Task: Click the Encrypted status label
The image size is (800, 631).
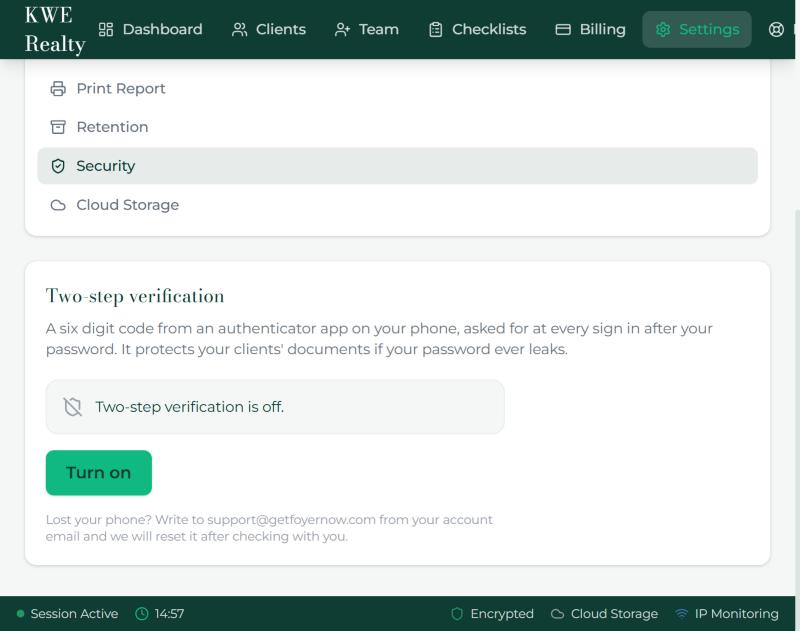Action: (x=502, y=614)
